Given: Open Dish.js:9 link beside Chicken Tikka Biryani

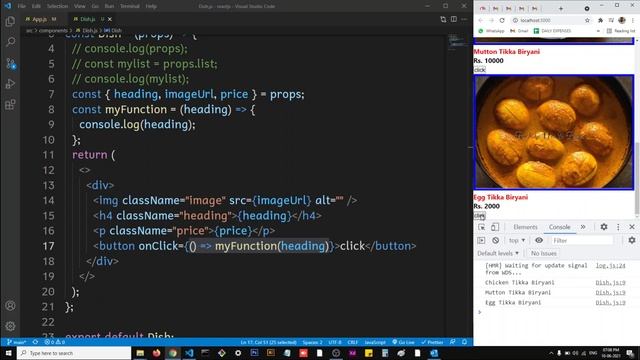Looking at the screenshot, I should 610,282.
